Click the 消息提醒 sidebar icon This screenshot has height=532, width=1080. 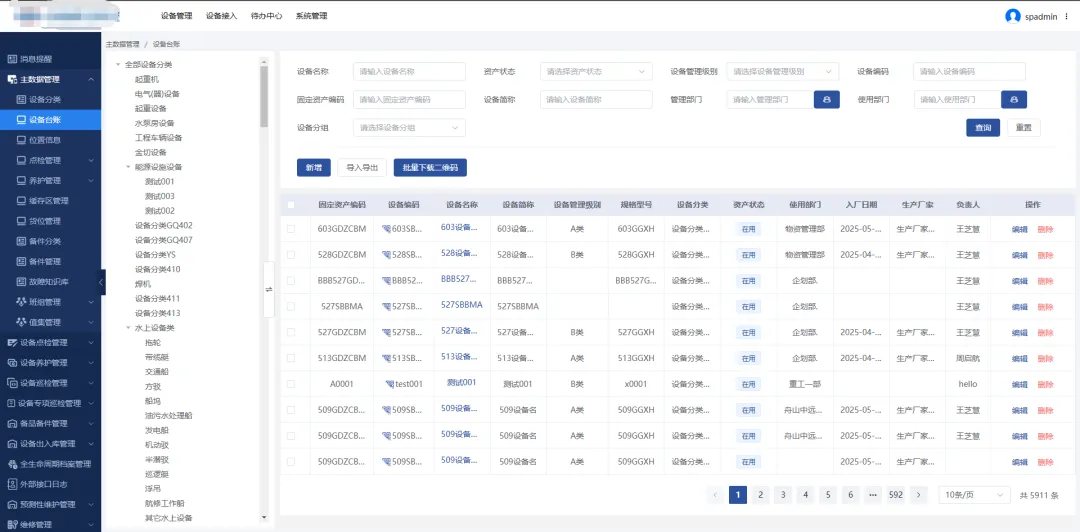(x=12, y=59)
